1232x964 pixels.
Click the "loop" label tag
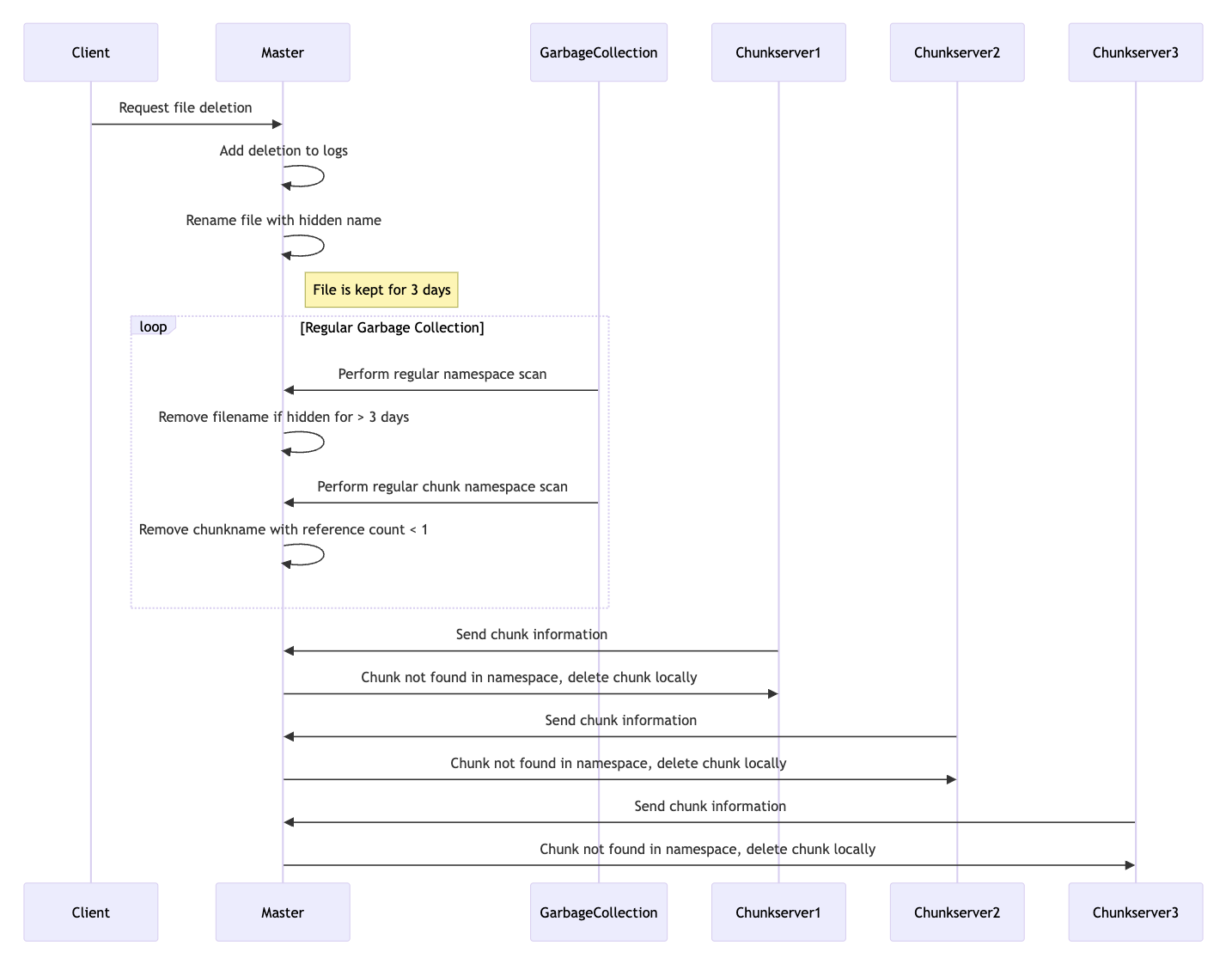pos(153,327)
